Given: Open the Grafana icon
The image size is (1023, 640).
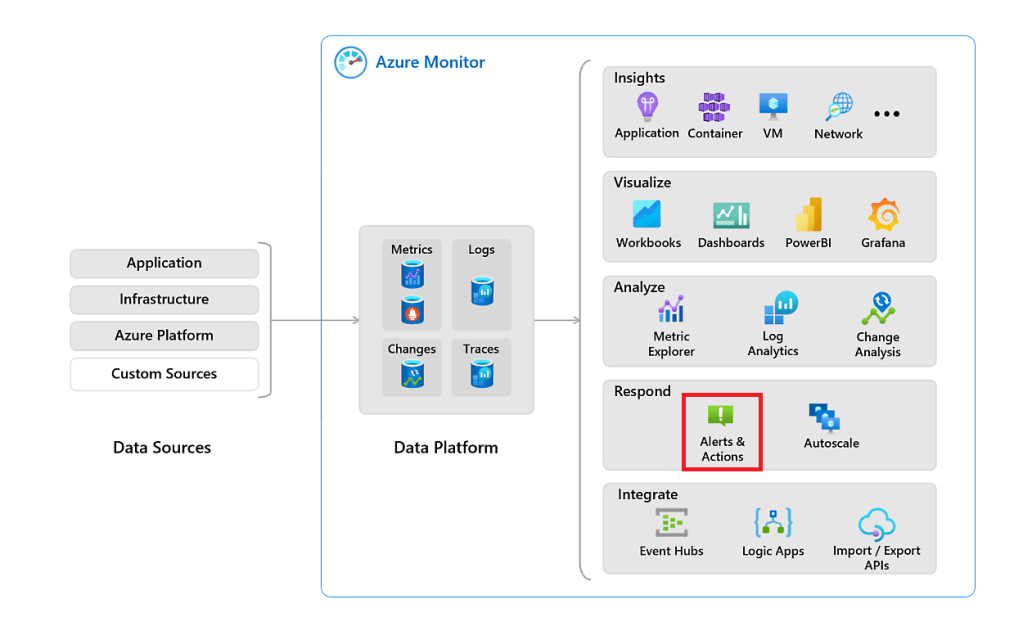Looking at the screenshot, I should pos(883,214).
